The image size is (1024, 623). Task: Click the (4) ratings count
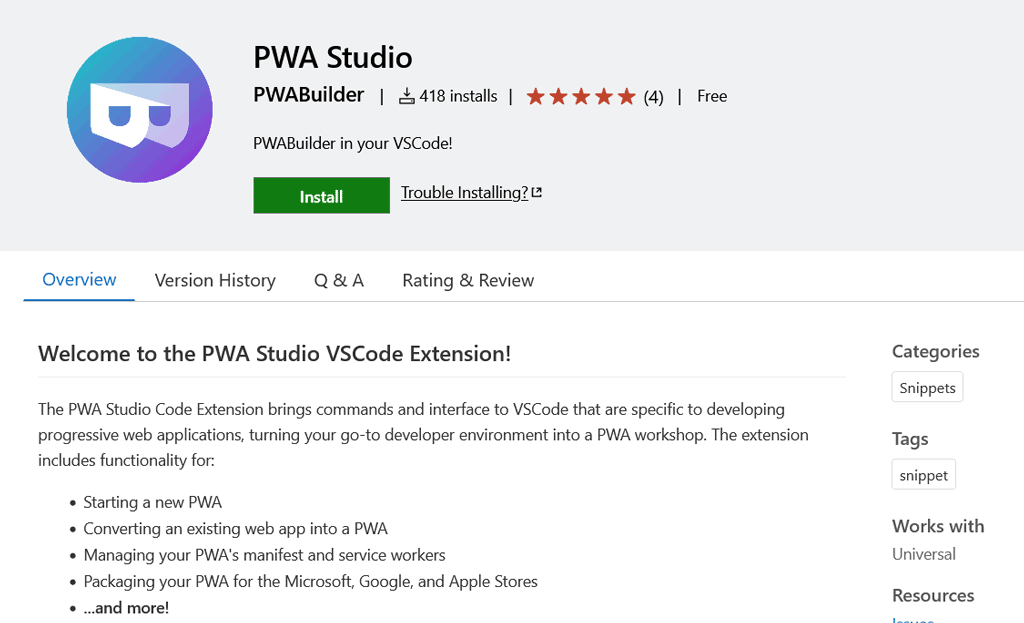653,96
